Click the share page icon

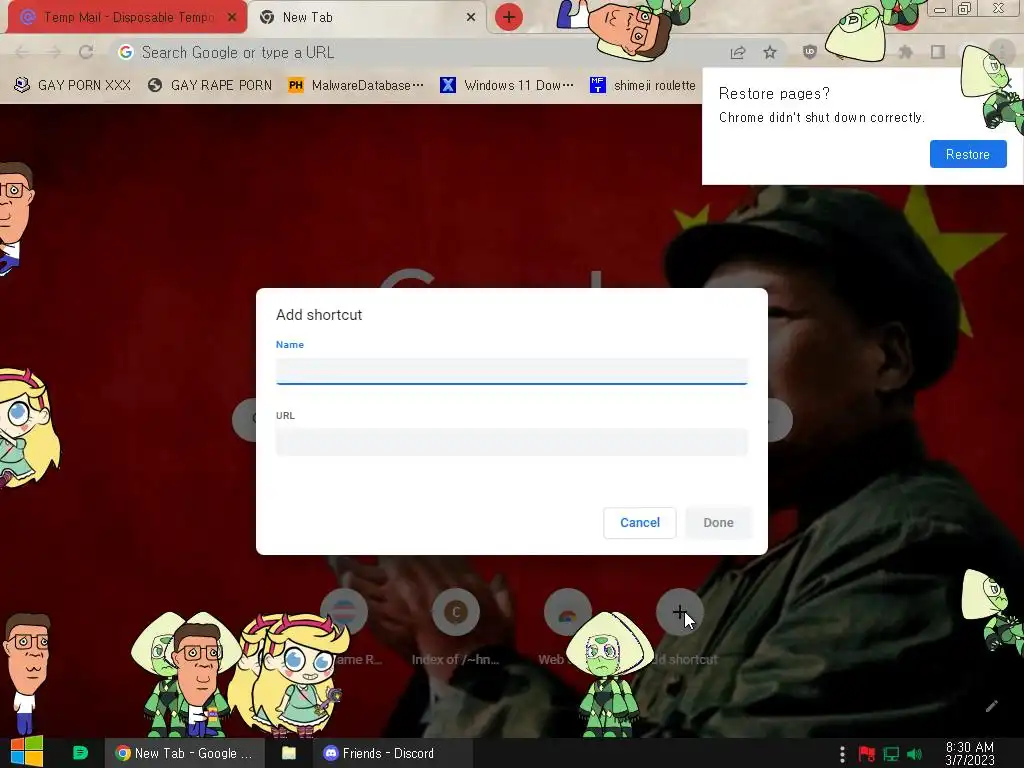(738, 52)
